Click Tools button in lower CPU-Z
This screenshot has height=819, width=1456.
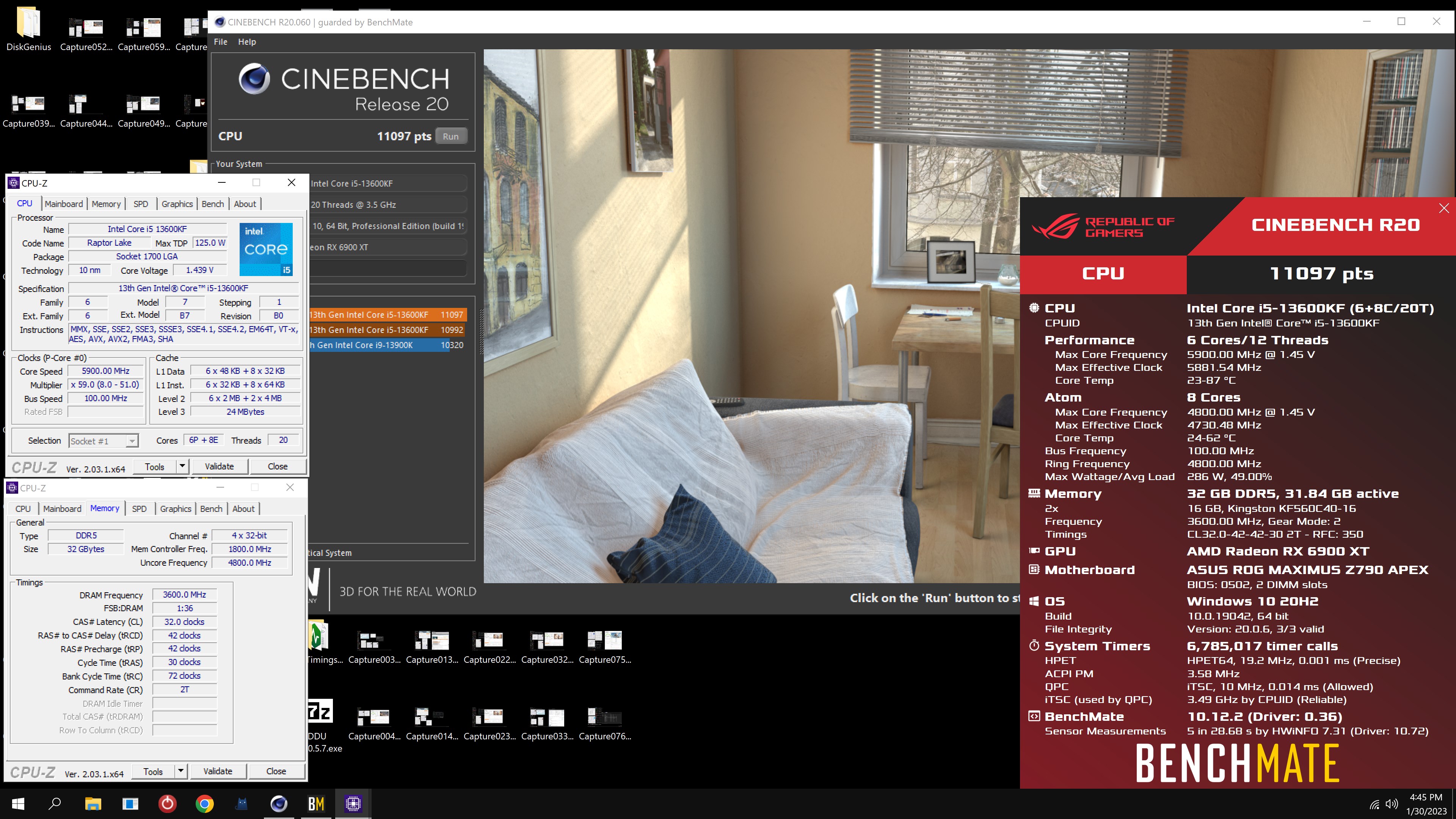point(152,771)
